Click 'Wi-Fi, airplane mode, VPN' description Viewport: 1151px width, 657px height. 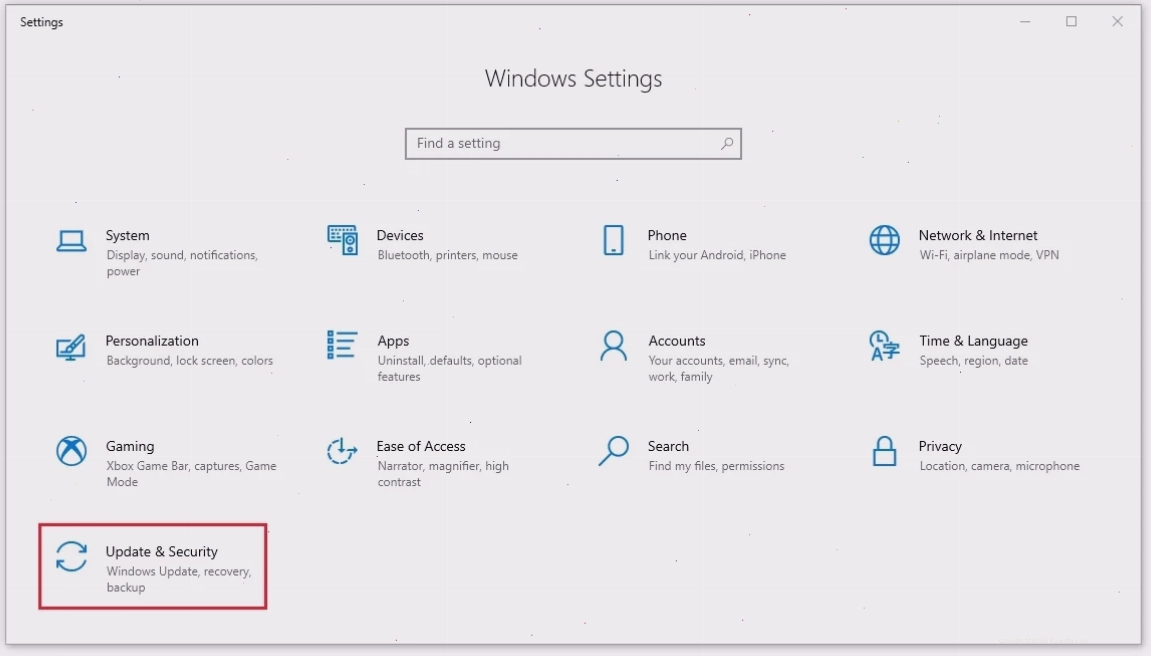[x=989, y=255]
